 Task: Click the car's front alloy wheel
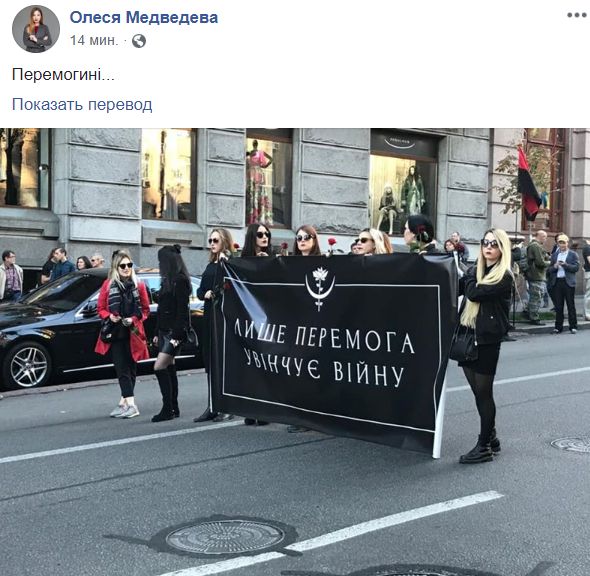click(x=27, y=365)
